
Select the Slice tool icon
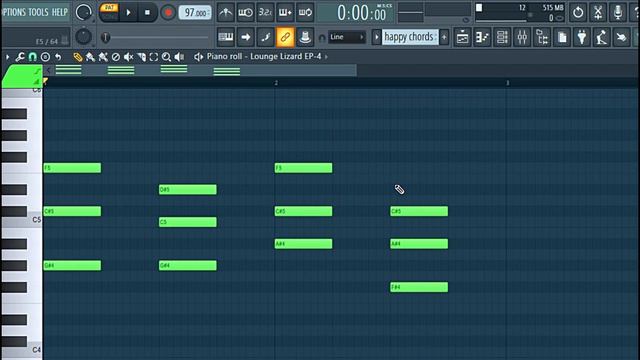click(141, 57)
